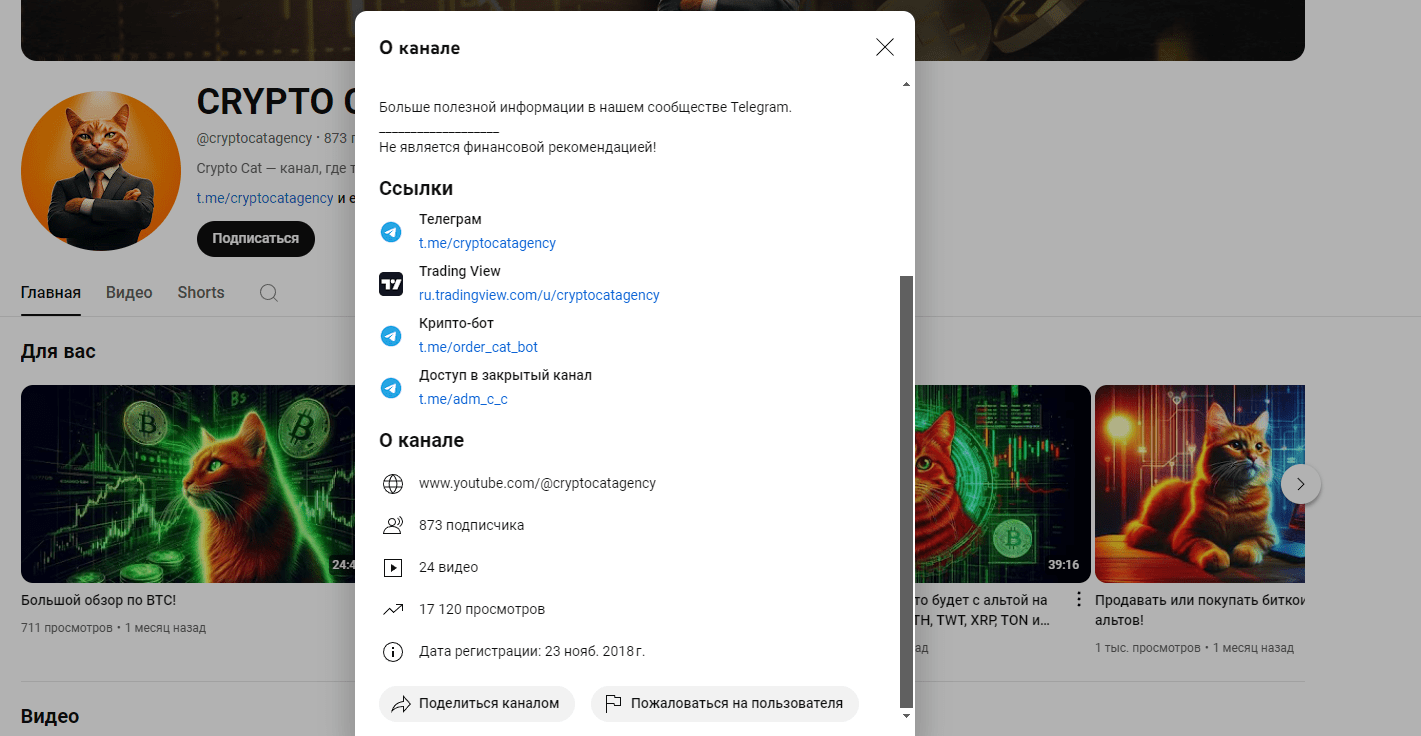Click info icon beside Дата регистрации

point(393,652)
